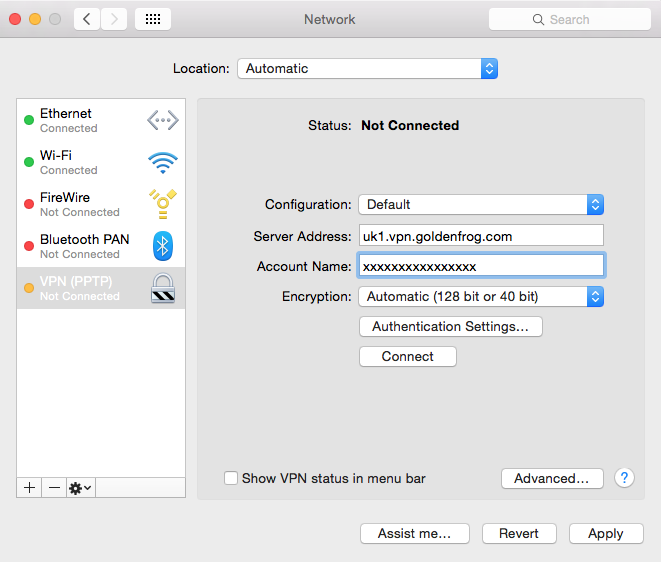Open the help question mark

pos(624,478)
